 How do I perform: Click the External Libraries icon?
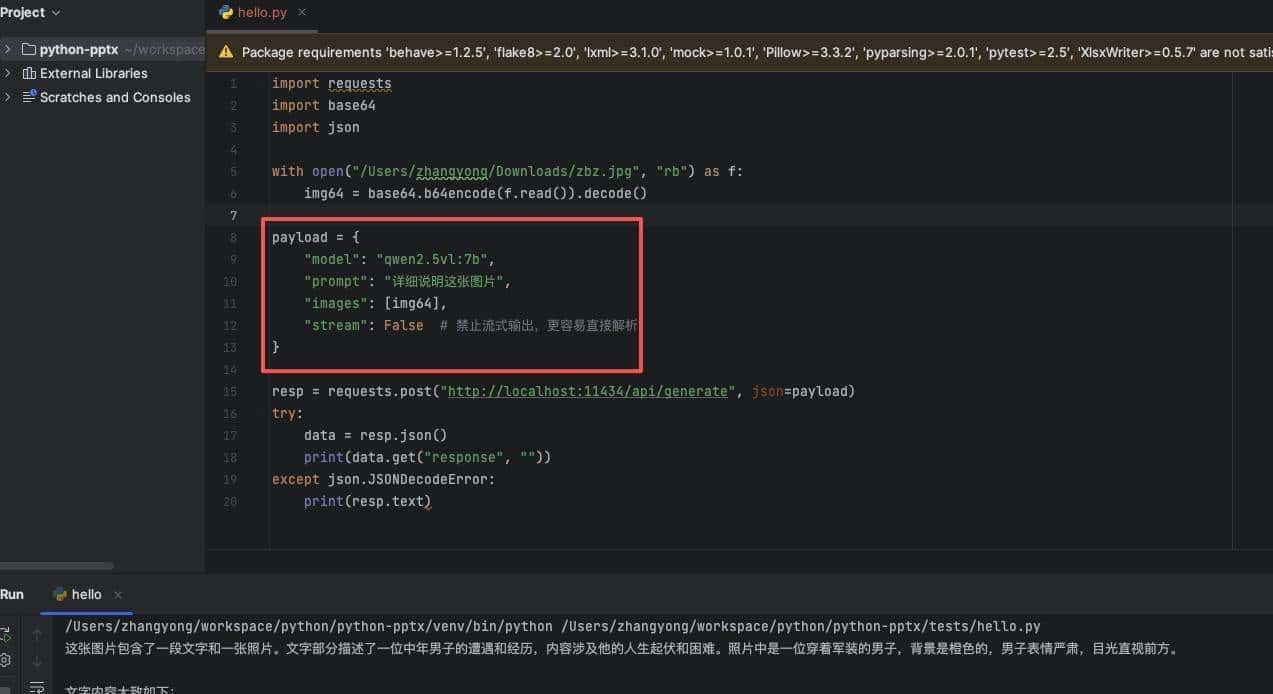28,73
